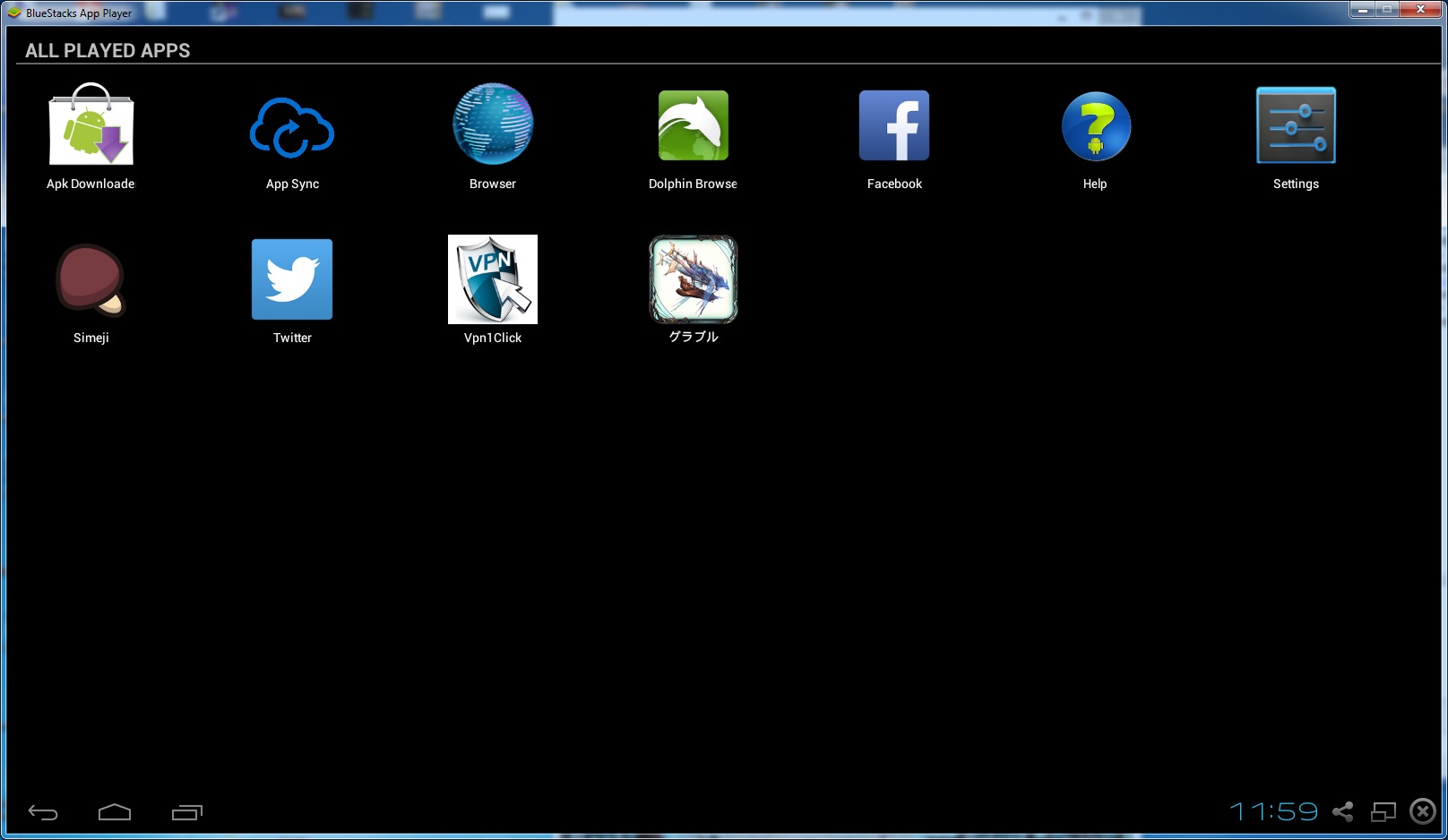
Task: Open the グラブル game icon
Action: pyautogui.click(x=694, y=279)
